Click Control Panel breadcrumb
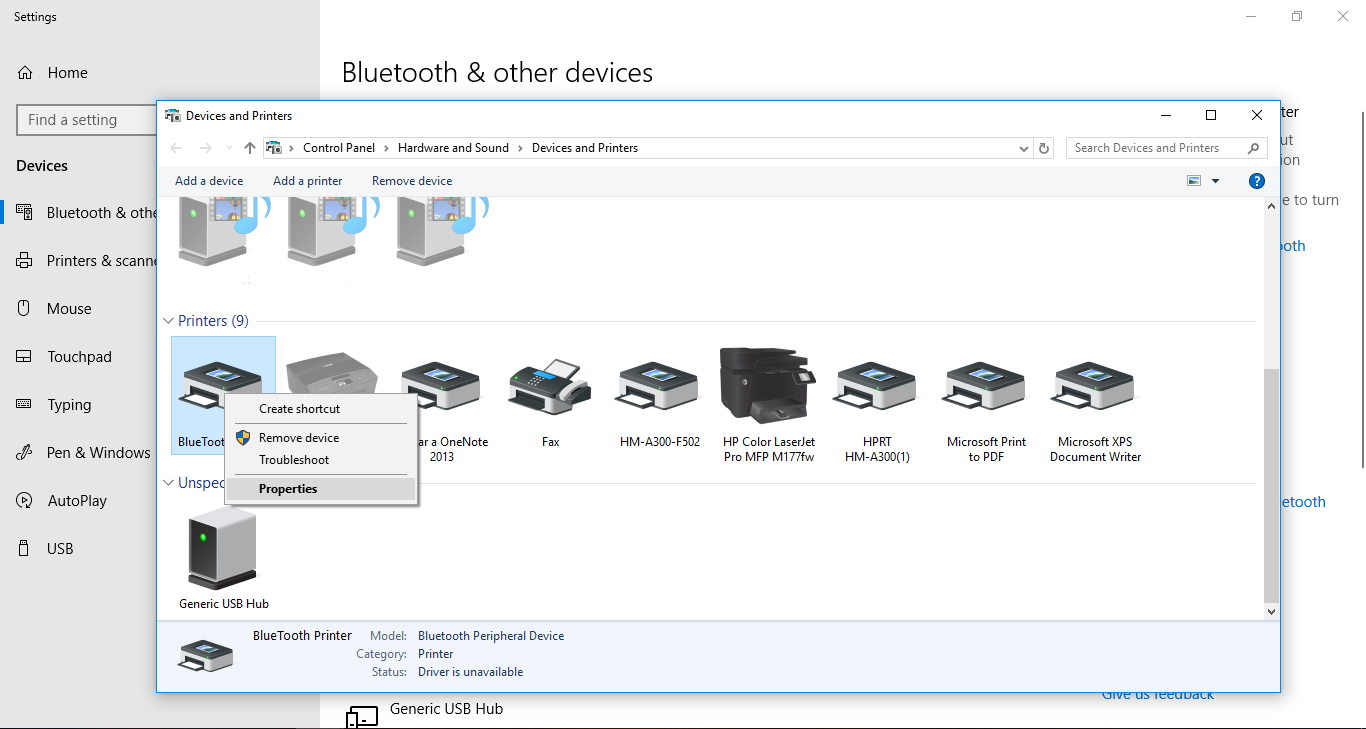 tap(339, 148)
